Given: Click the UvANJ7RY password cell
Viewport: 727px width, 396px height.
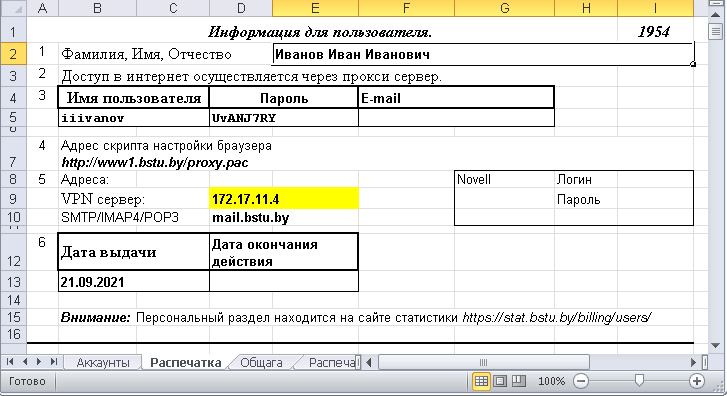Looking at the screenshot, I should point(283,118).
